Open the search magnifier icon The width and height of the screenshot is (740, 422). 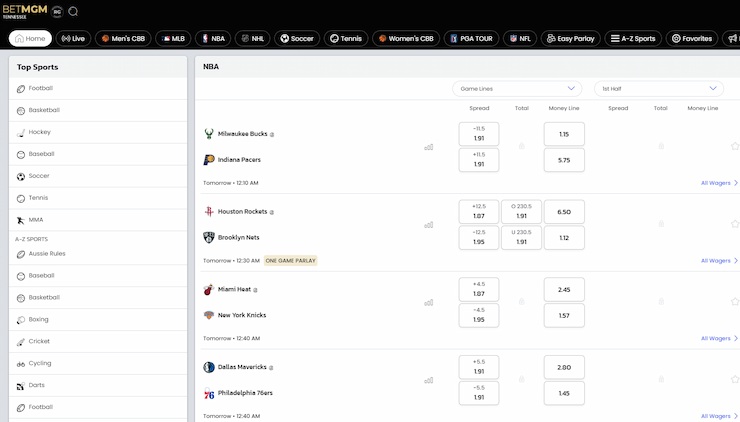tap(73, 11)
